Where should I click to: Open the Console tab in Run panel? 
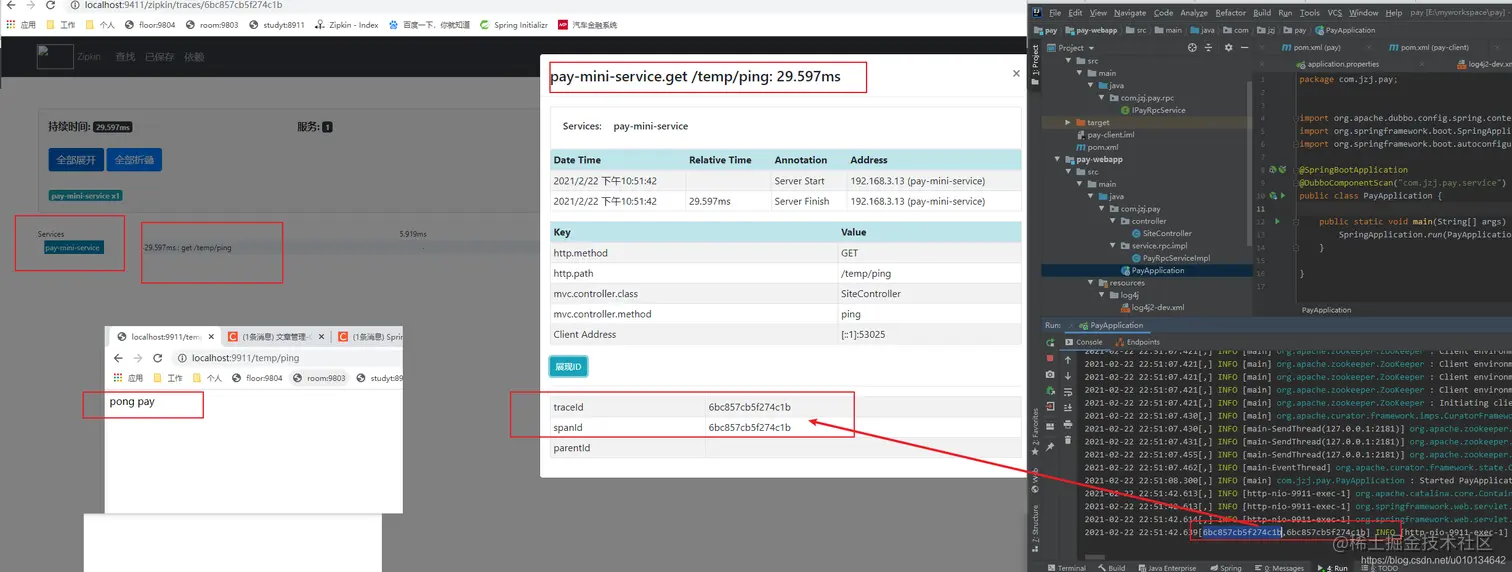click(1082, 342)
